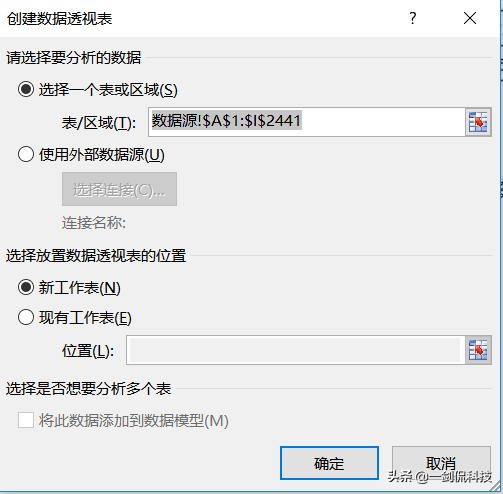This screenshot has height=494, width=503.
Task: Click the 取消 button
Action: (441, 463)
